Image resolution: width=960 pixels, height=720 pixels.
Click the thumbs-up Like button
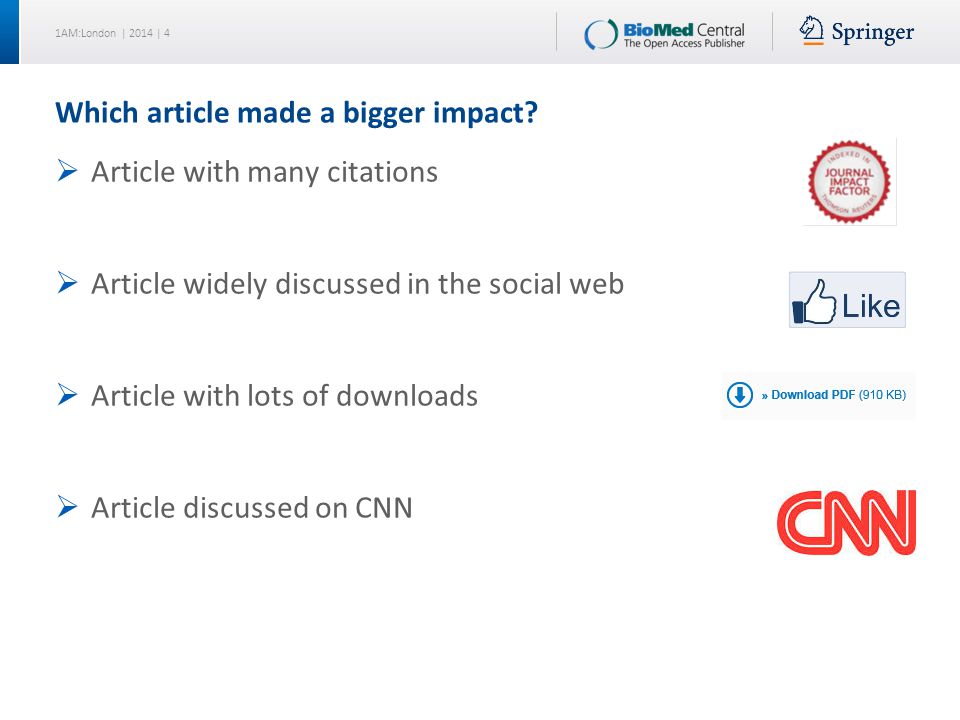(847, 300)
